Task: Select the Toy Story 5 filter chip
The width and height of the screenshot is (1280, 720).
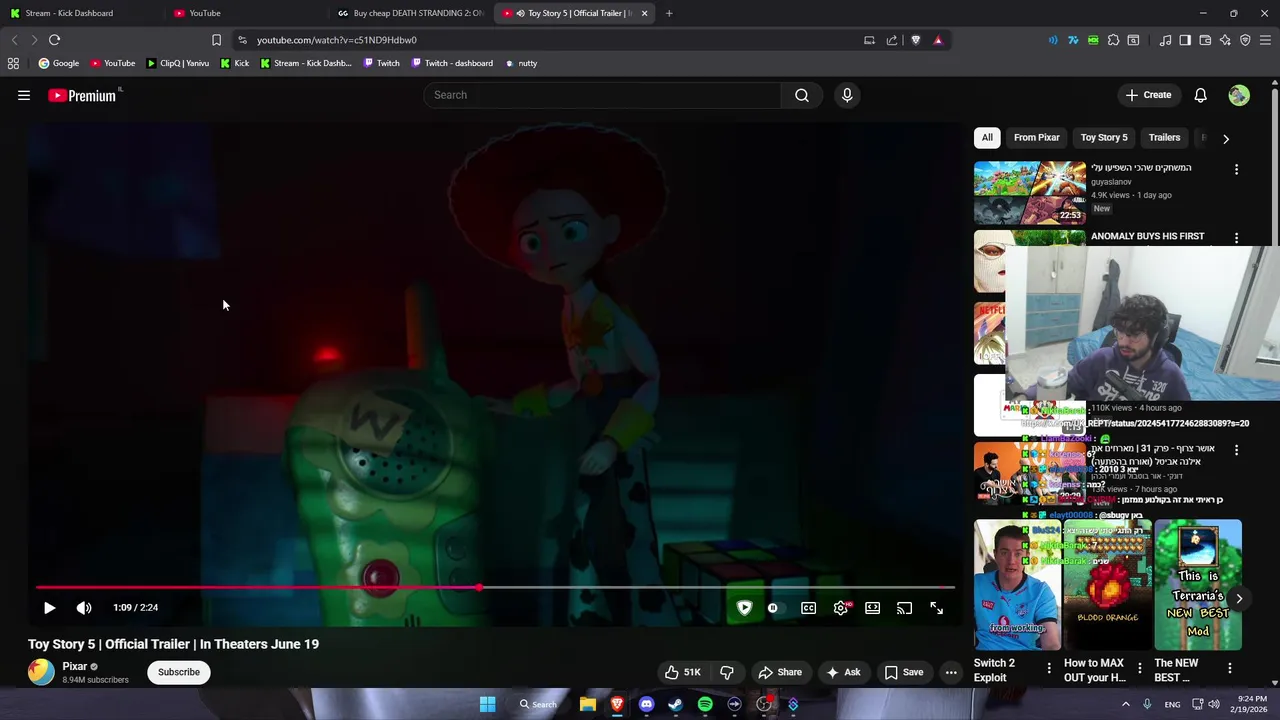Action: click(1103, 137)
